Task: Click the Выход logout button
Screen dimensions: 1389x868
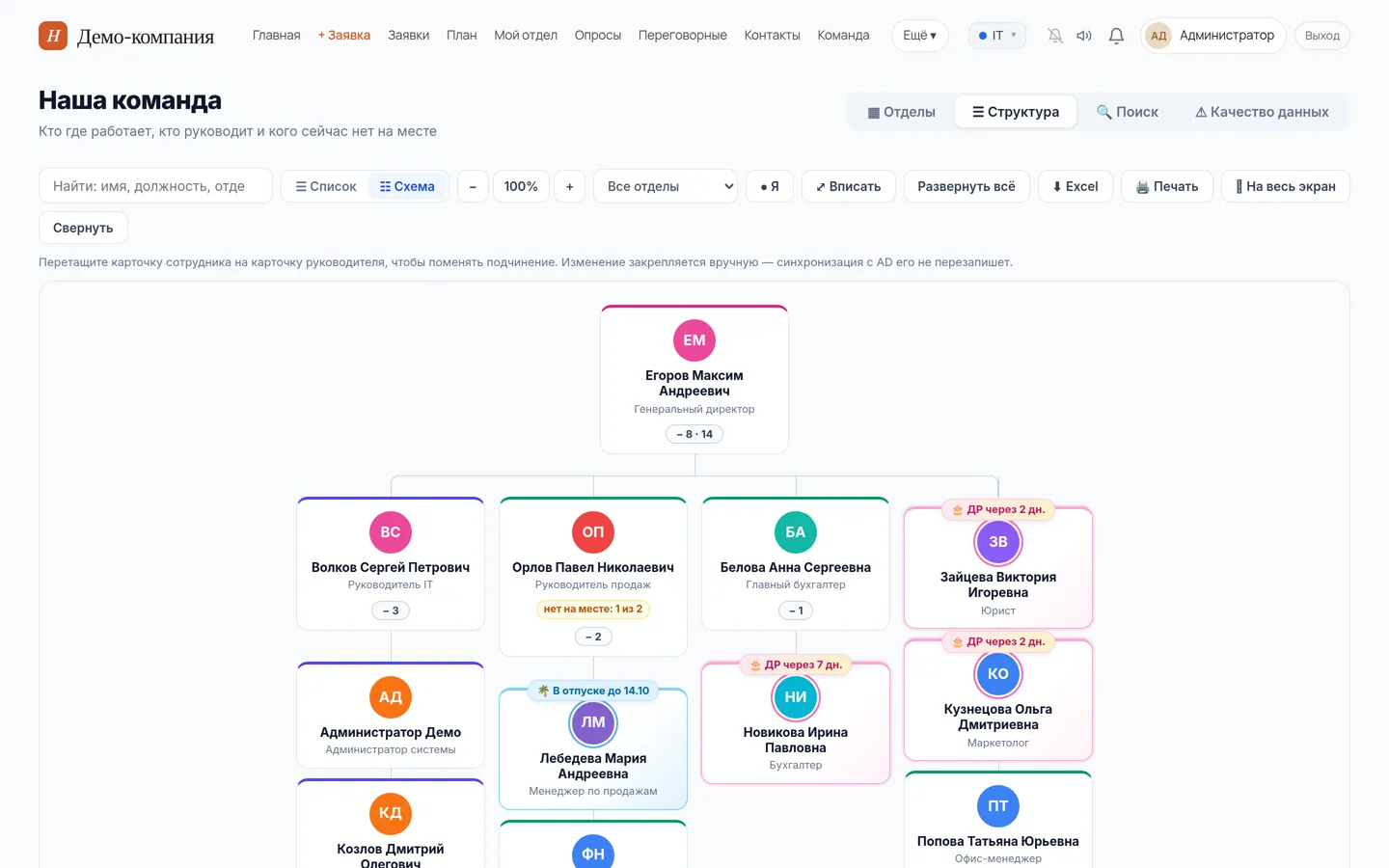Action: [1322, 36]
